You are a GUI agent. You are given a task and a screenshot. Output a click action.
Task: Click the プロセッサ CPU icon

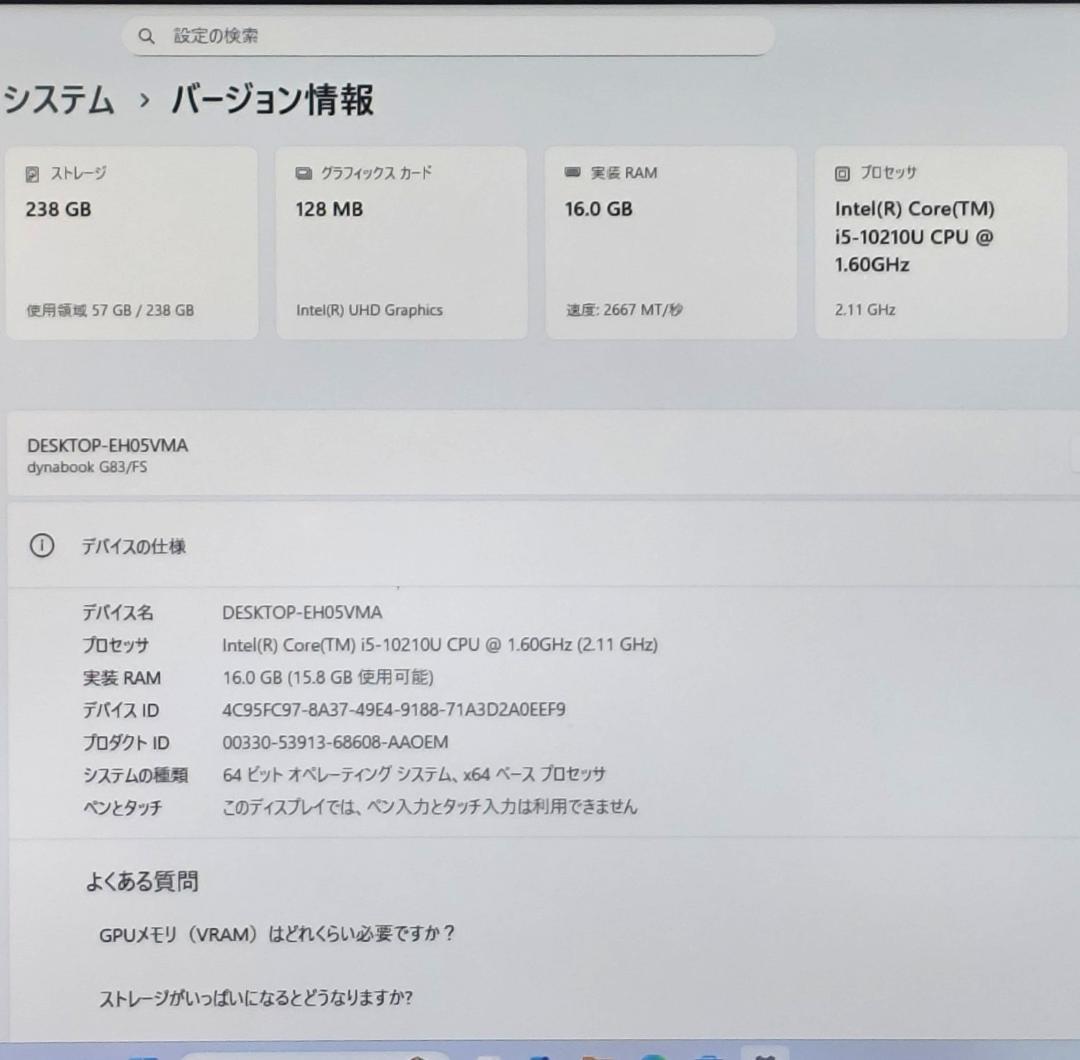tap(841, 173)
